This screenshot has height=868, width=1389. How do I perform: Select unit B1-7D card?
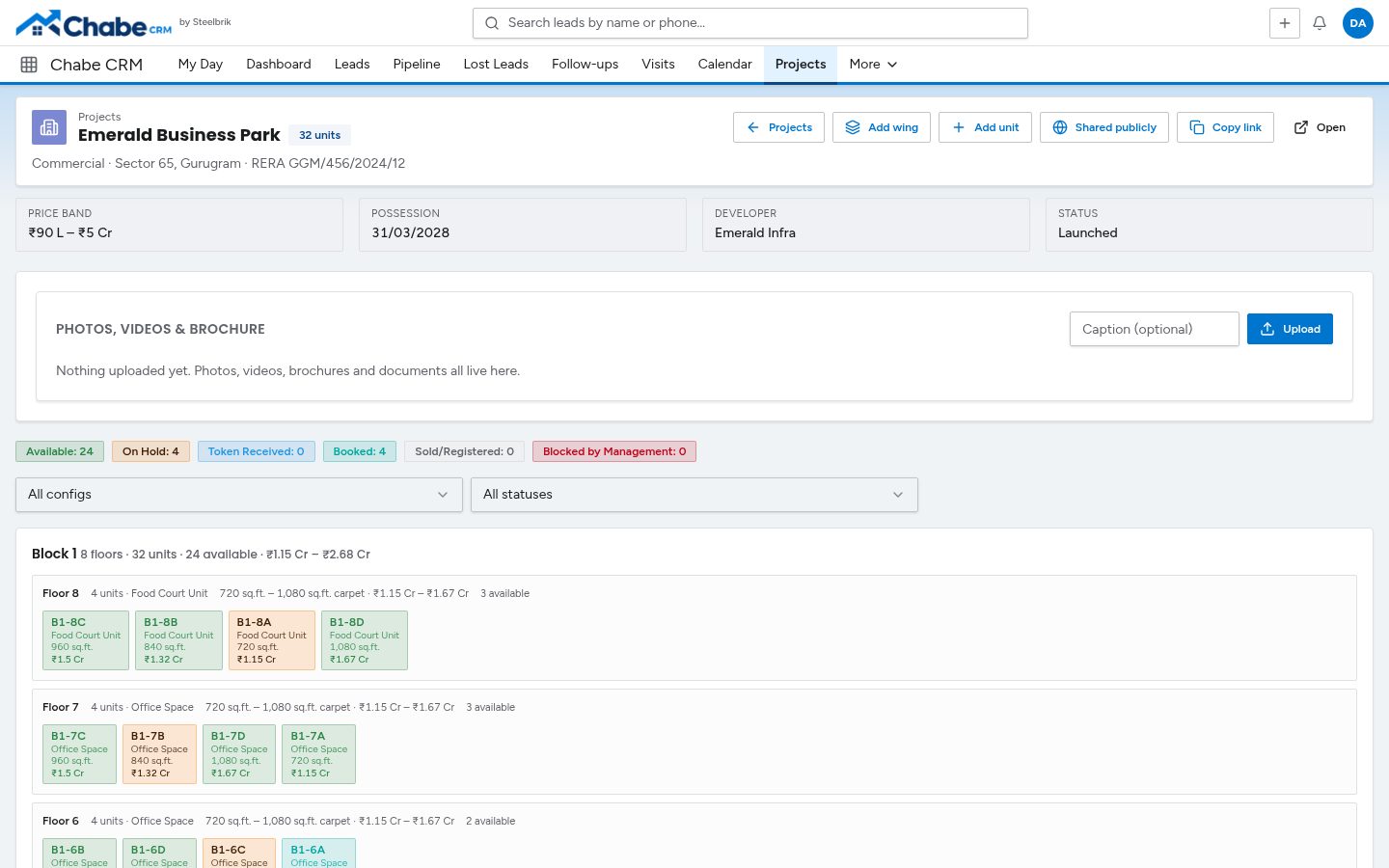(239, 754)
